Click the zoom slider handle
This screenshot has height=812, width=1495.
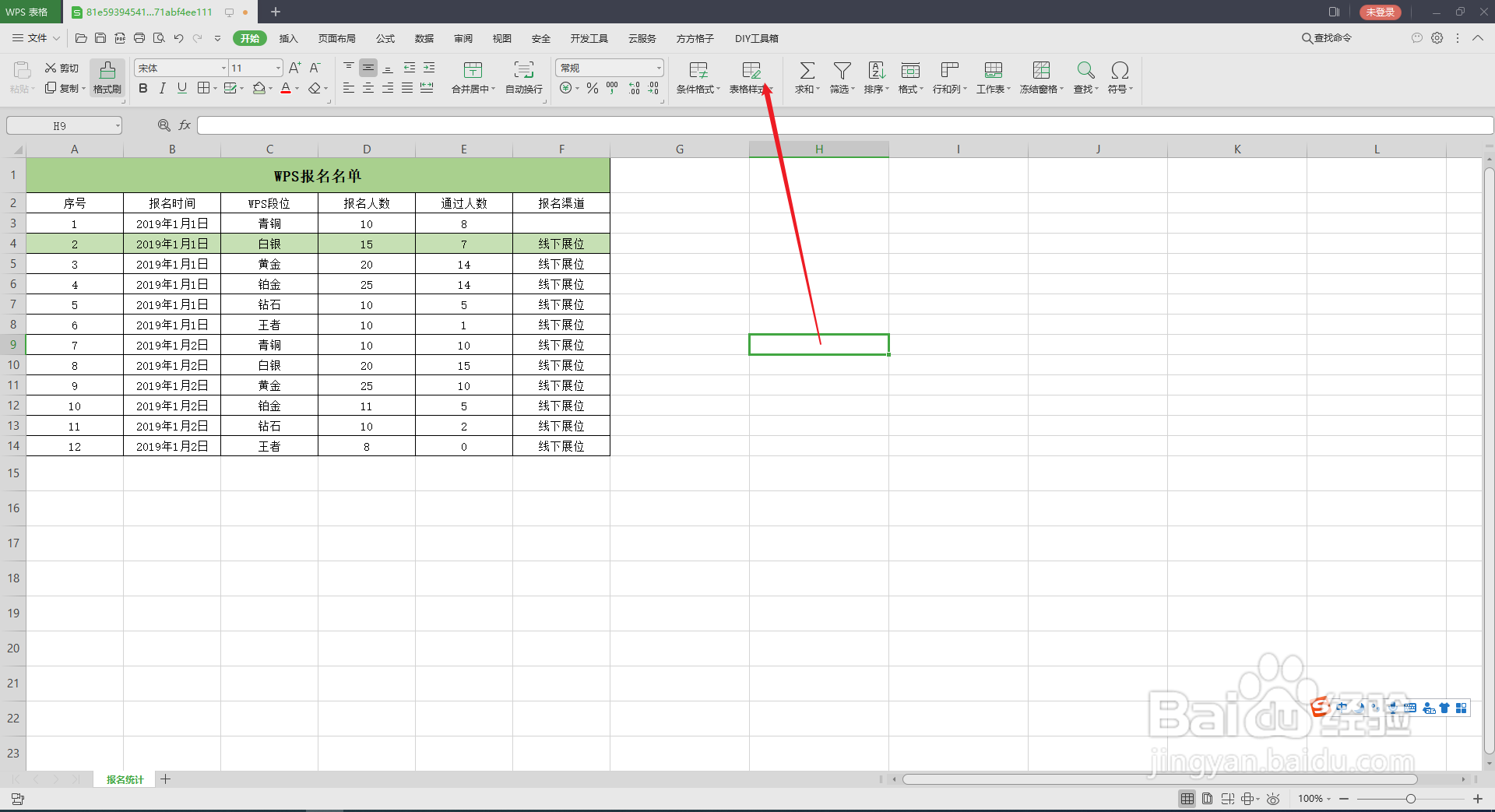1411,799
